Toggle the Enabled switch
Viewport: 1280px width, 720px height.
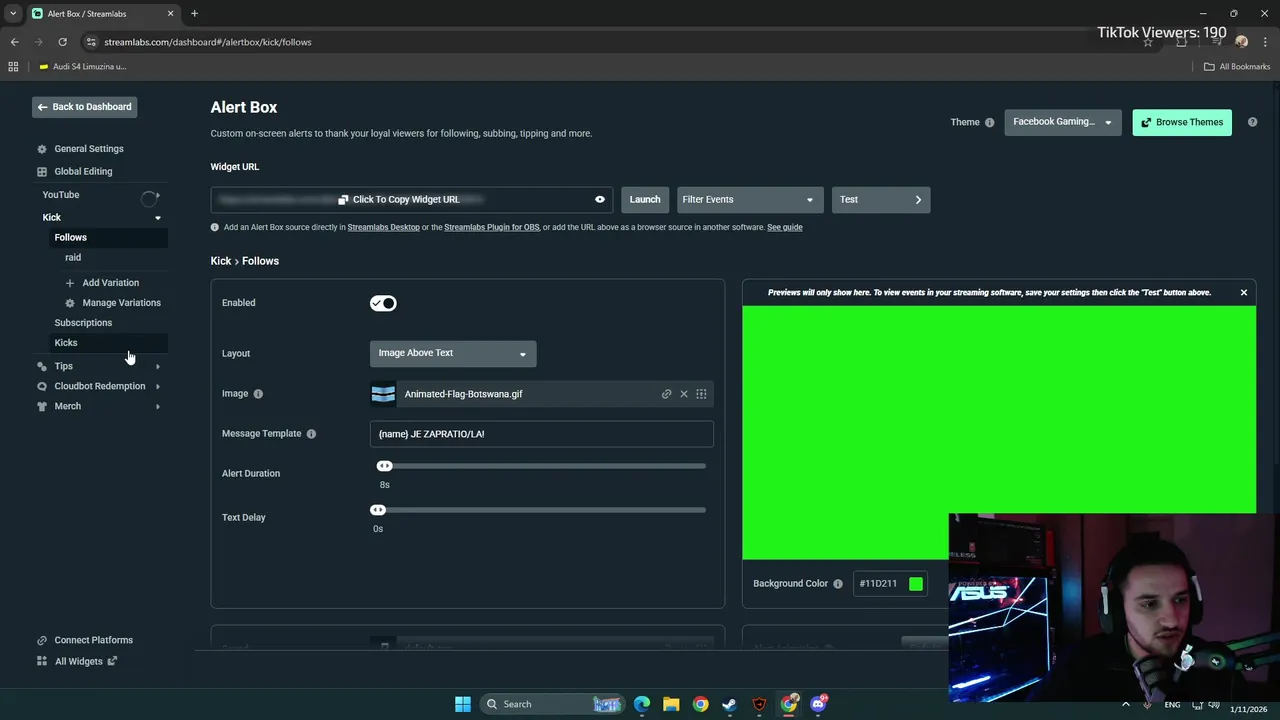coord(383,303)
